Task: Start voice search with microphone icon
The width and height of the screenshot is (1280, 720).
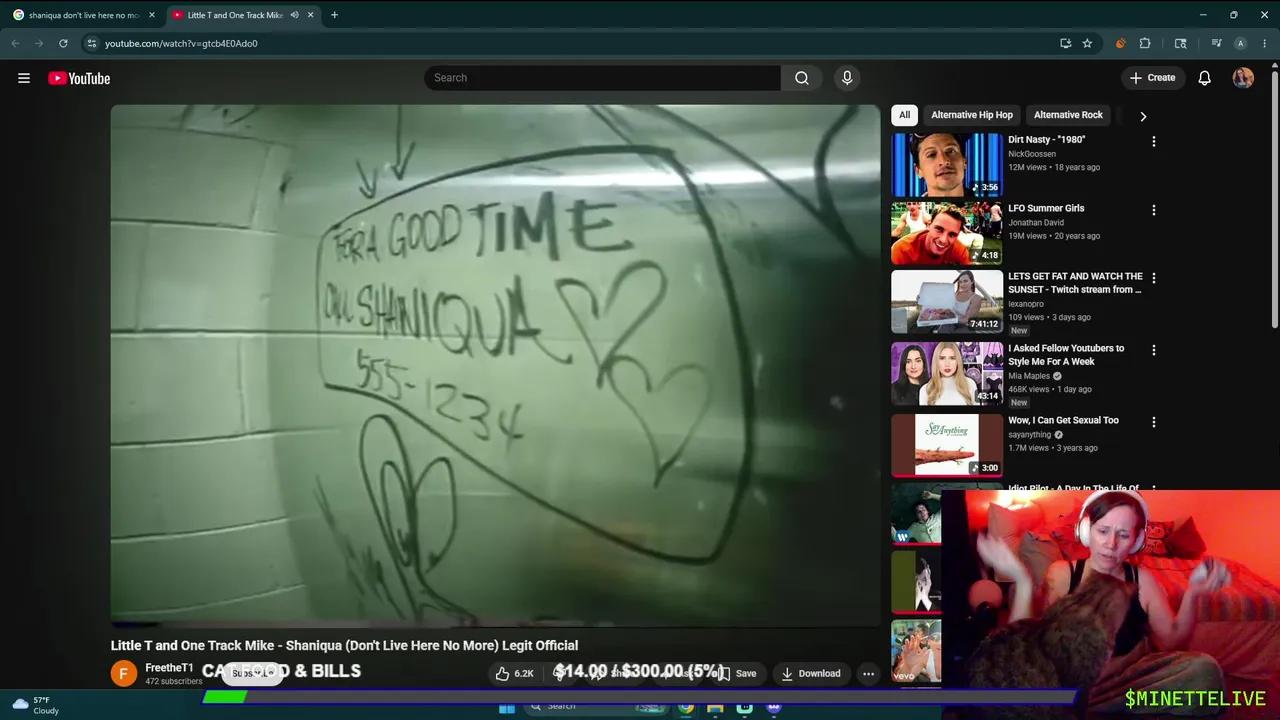Action: tap(847, 78)
